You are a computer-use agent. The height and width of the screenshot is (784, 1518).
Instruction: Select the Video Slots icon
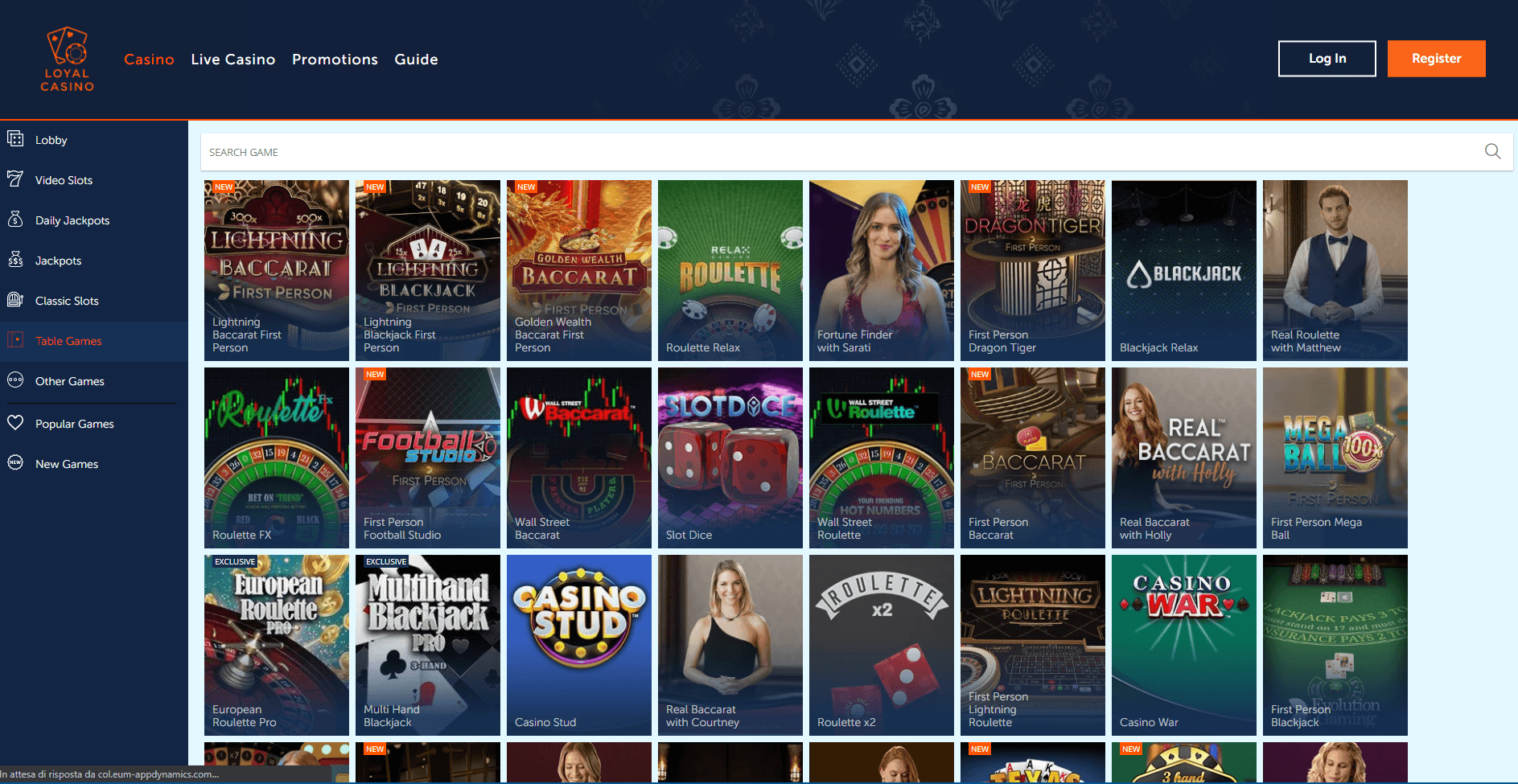15,179
